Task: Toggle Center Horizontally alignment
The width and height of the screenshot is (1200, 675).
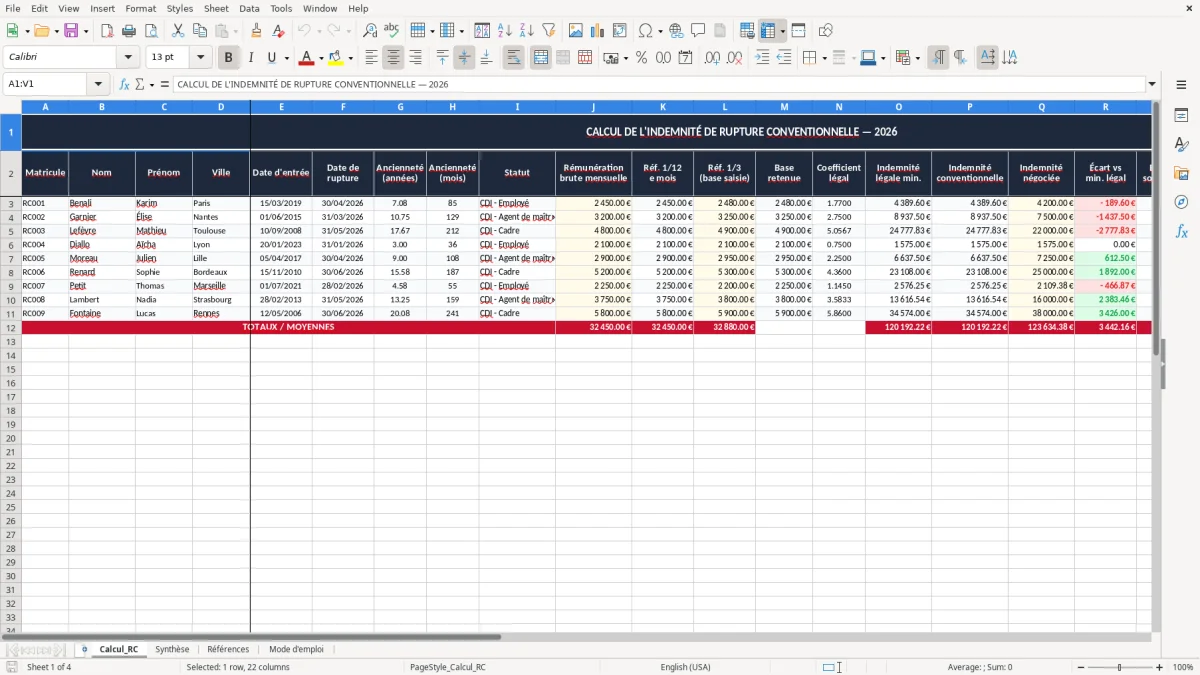Action: point(394,58)
